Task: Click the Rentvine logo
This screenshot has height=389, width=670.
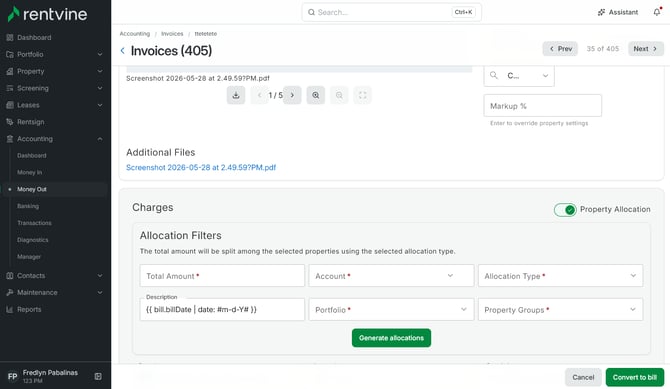Action: 47,14
